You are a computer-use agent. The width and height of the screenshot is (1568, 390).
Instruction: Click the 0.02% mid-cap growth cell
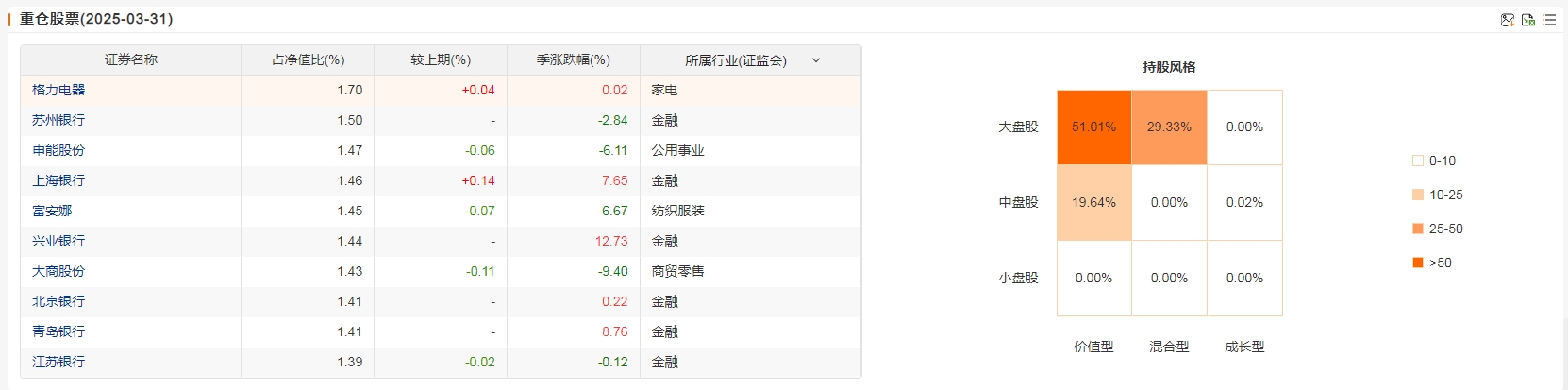pos(1245,203)
